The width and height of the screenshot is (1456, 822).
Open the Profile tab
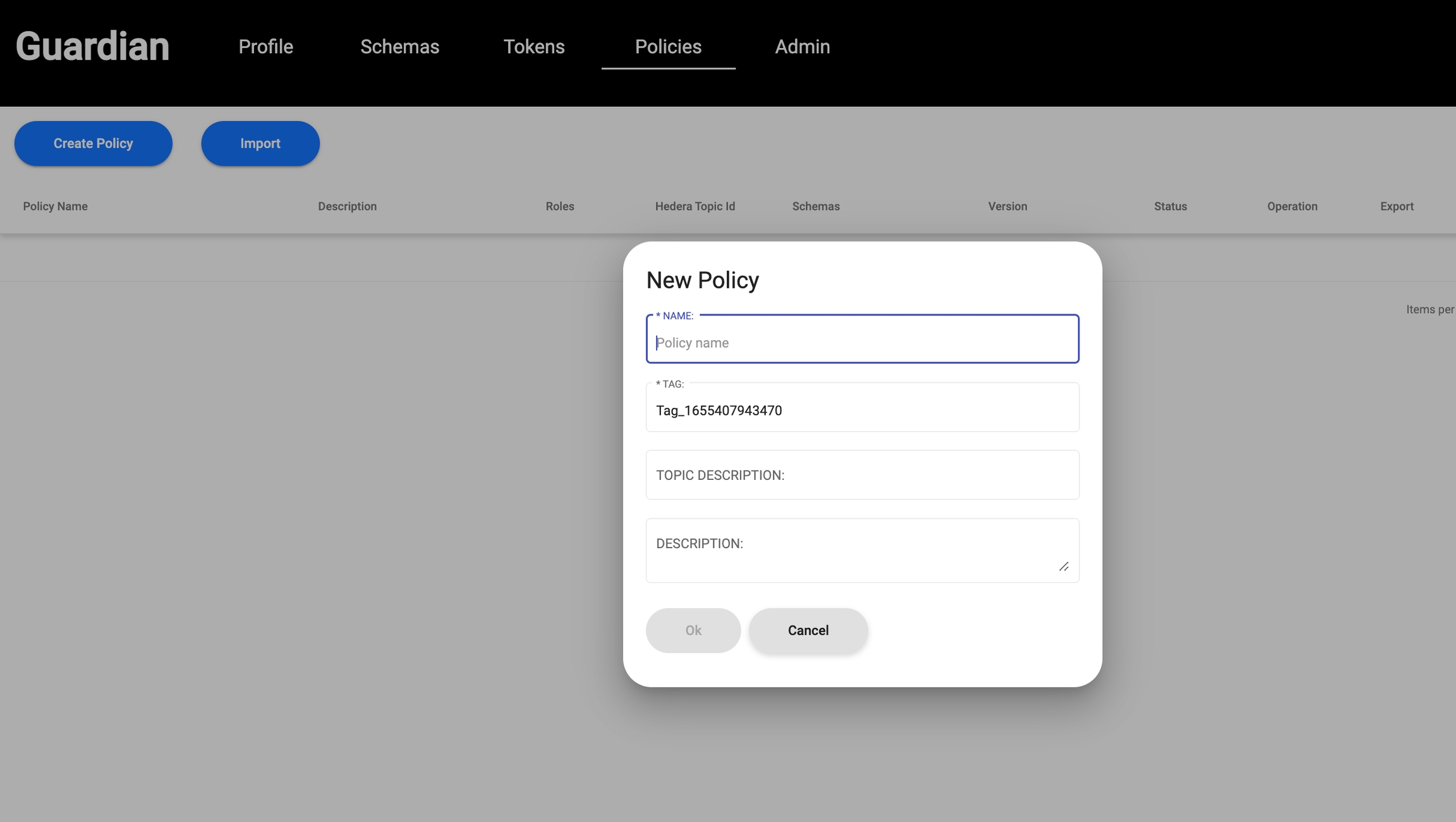point(265,47)
